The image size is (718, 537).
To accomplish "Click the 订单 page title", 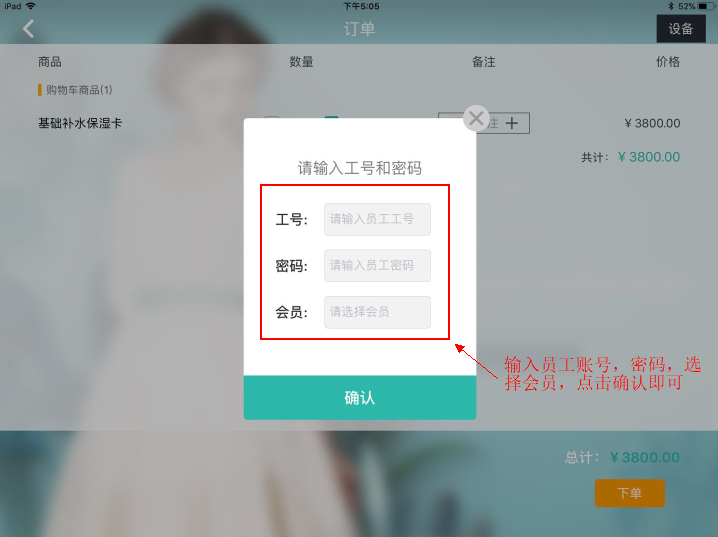I will coord(359,29).
